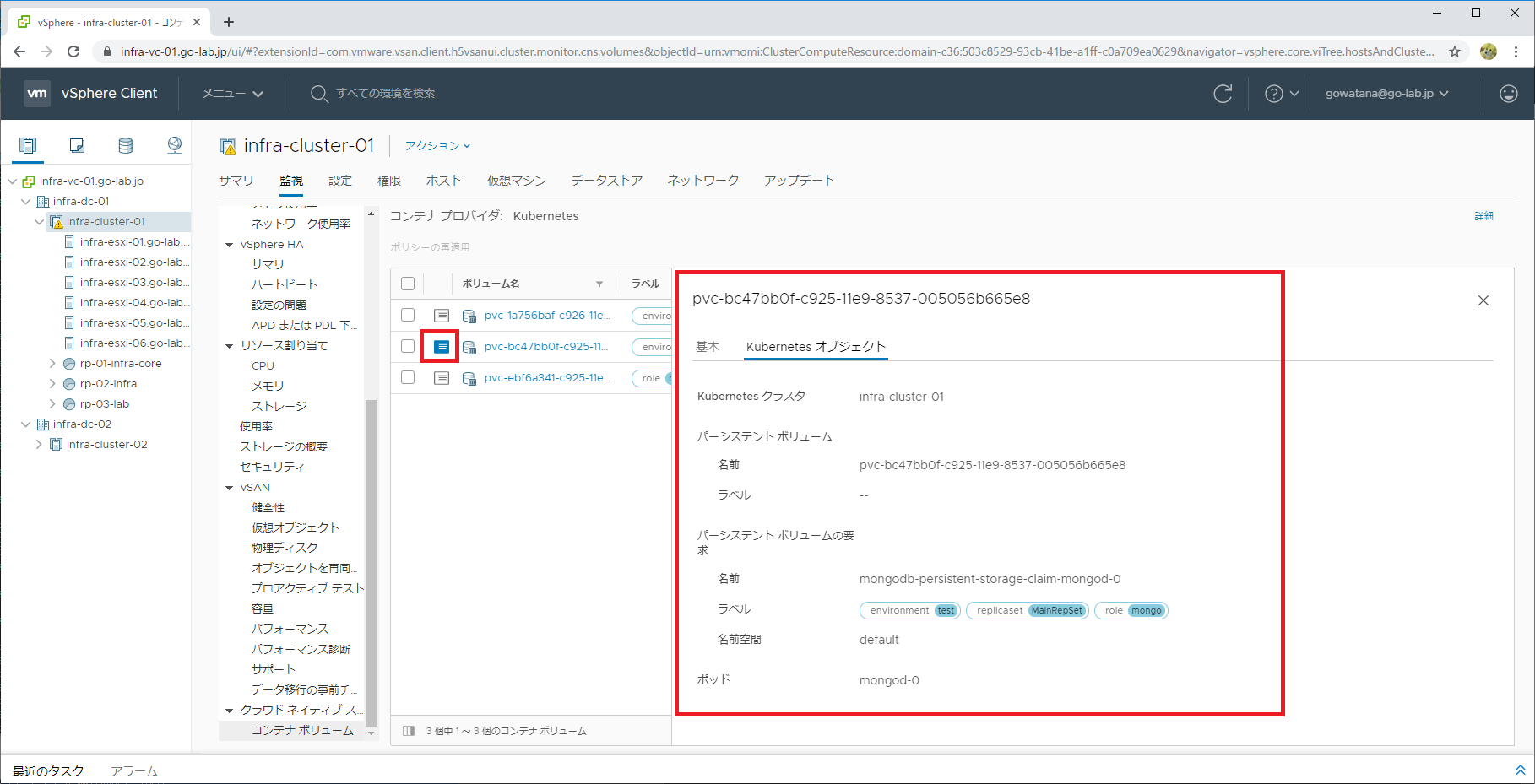1535x784 pixels.
Task: Switch to the サマリ tab
Action: (236, 181)
